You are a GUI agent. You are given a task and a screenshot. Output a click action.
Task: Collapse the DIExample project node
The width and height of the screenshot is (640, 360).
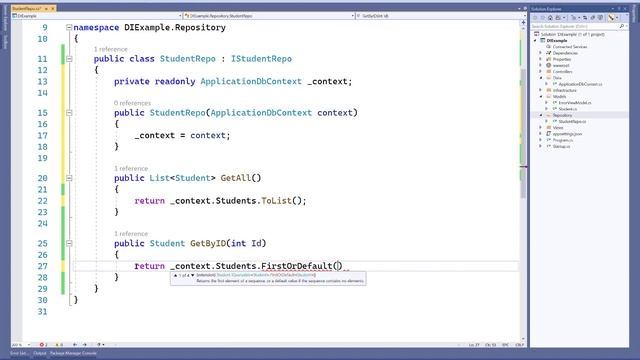coord(535,41)
